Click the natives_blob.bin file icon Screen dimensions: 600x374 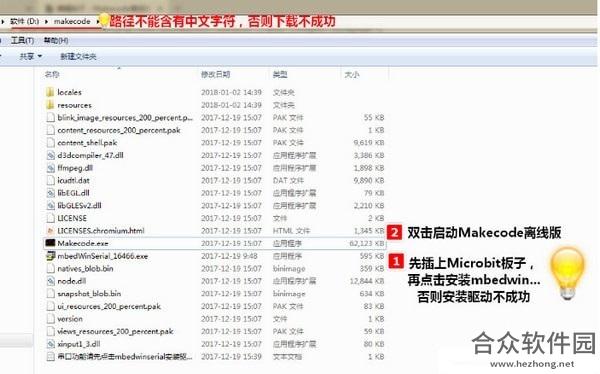click(50, 268)
